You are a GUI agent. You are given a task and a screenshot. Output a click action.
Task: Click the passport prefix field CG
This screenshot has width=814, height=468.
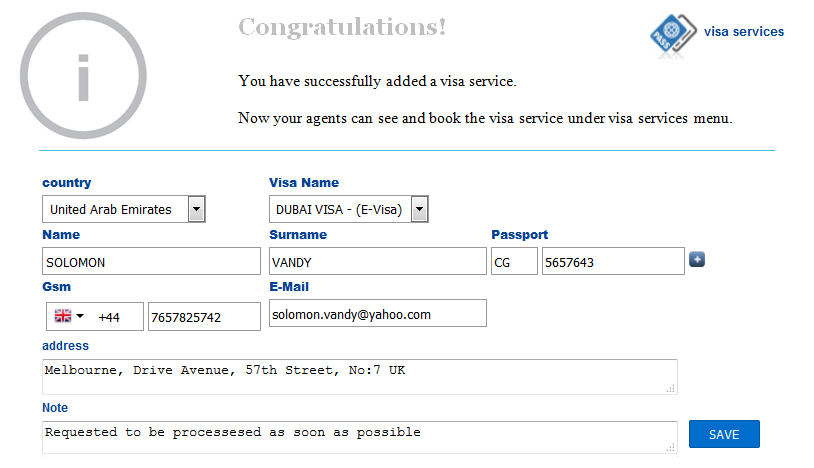point(514,261)
